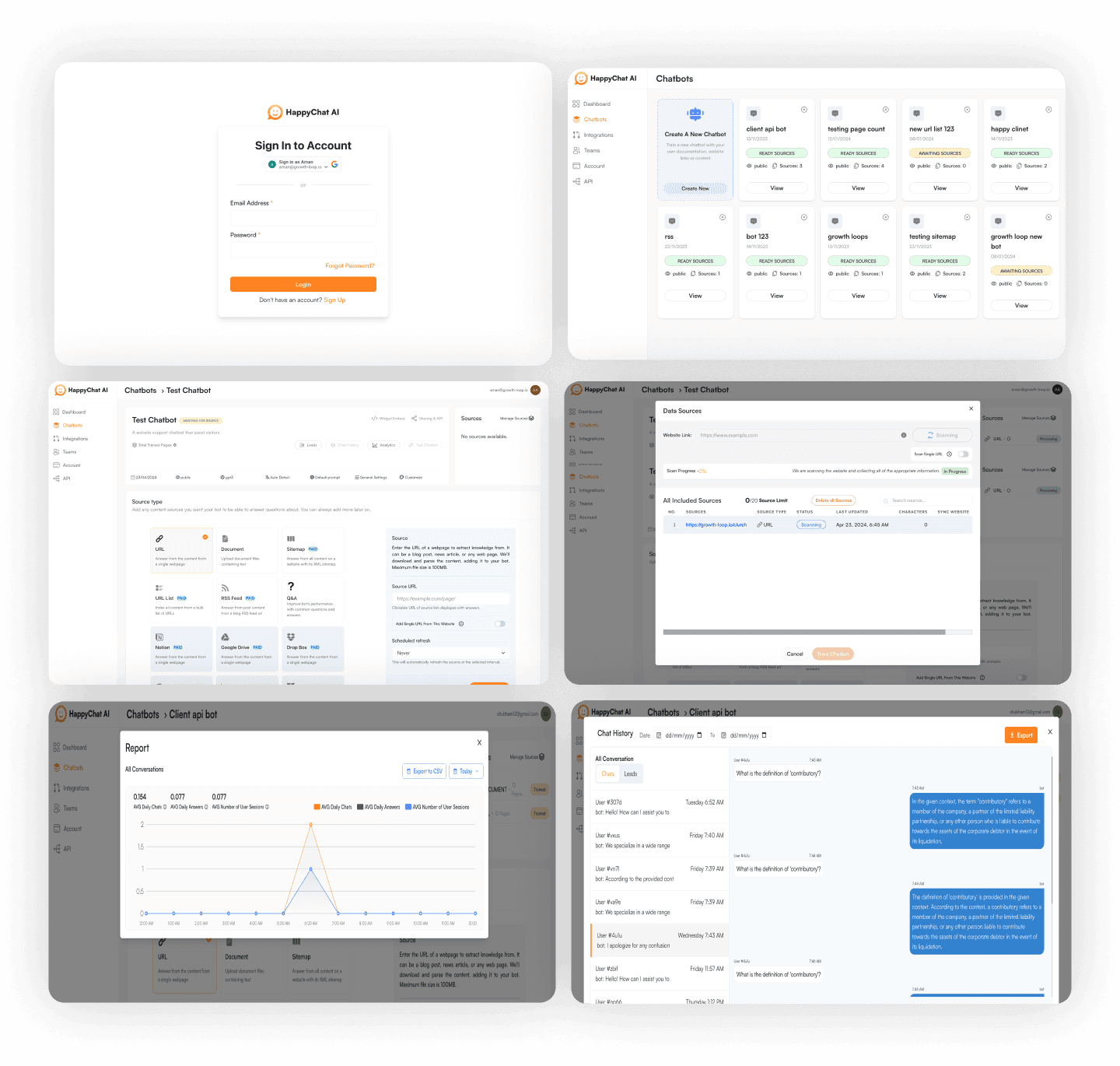The height and width of the screenshot is (1066, 1120).
Task: Click the corner icon on the client api bot card
Action: point(804,110)
